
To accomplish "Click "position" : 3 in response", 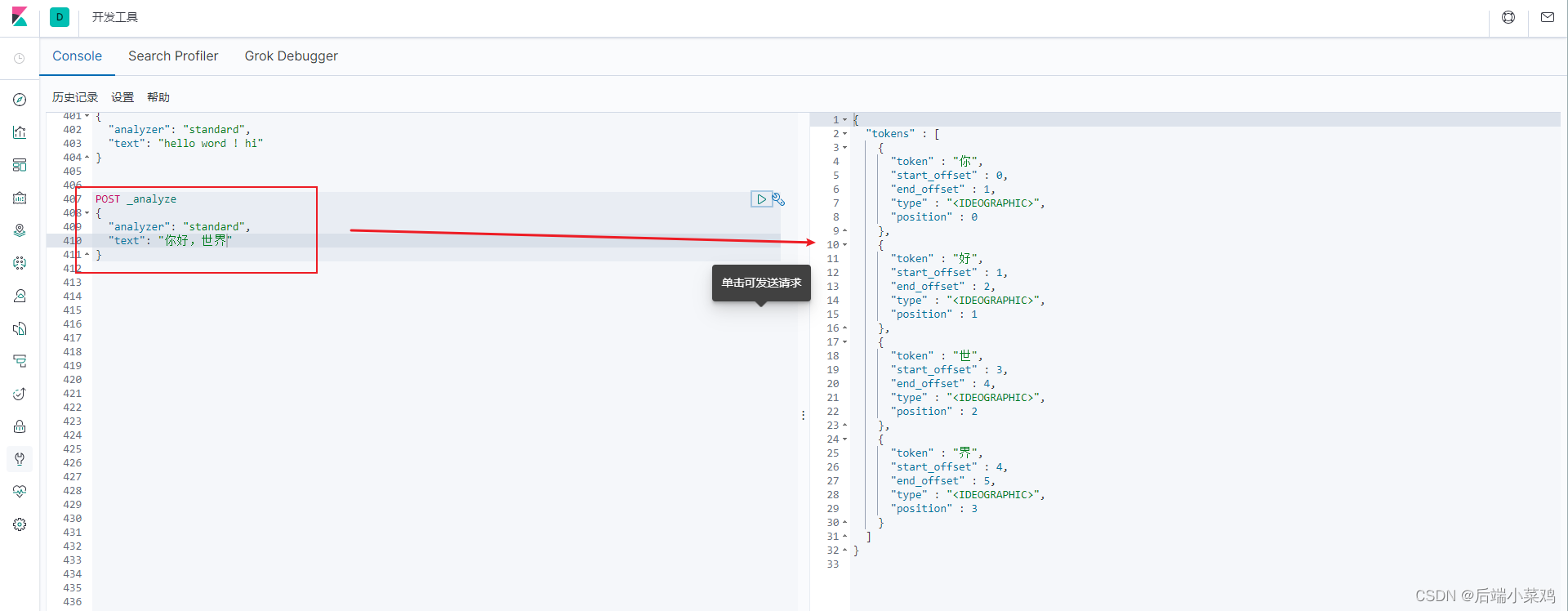I will (x=934, y=509).
